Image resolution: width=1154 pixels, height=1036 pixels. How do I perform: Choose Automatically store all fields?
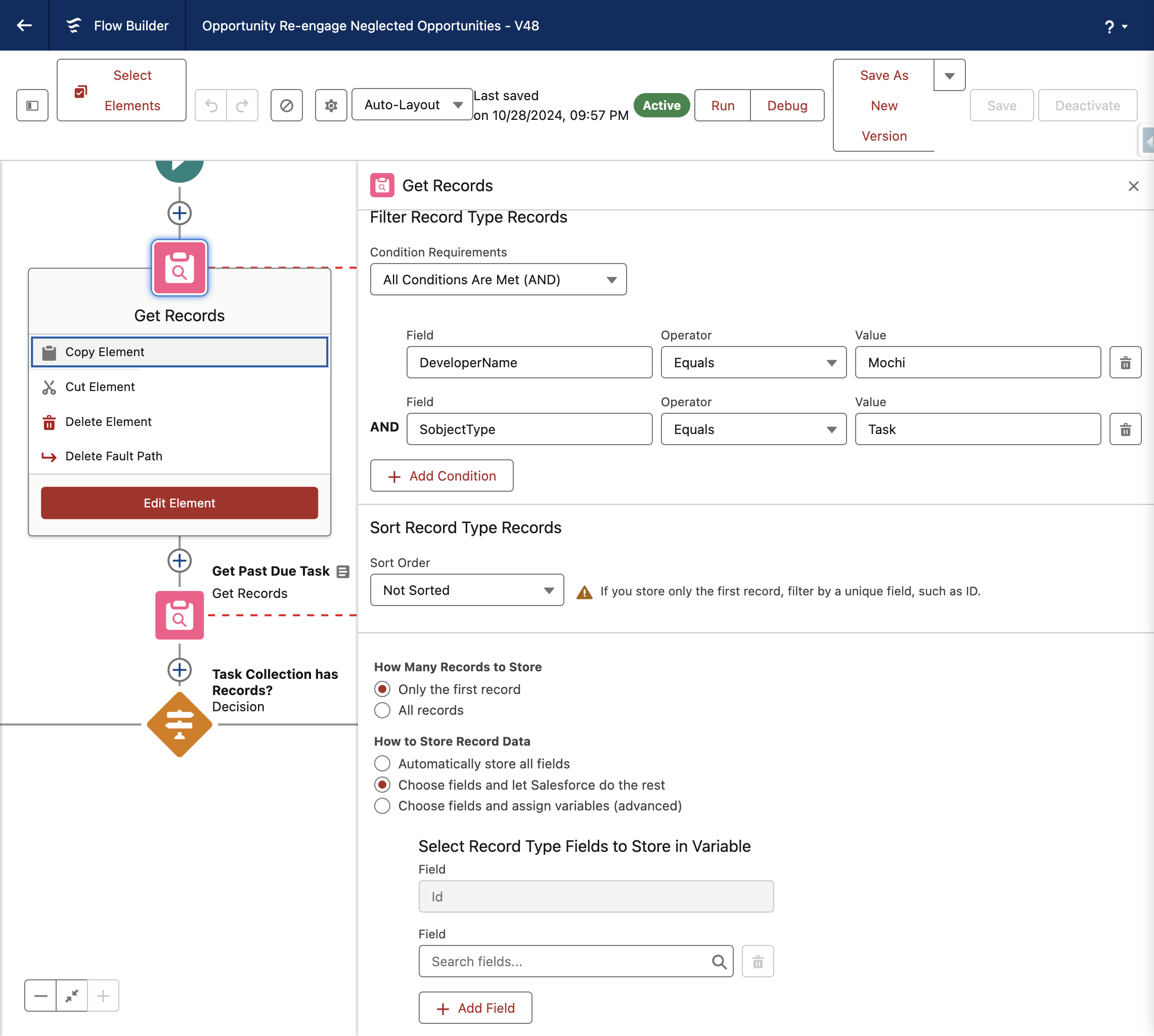[x=382, y=763]
